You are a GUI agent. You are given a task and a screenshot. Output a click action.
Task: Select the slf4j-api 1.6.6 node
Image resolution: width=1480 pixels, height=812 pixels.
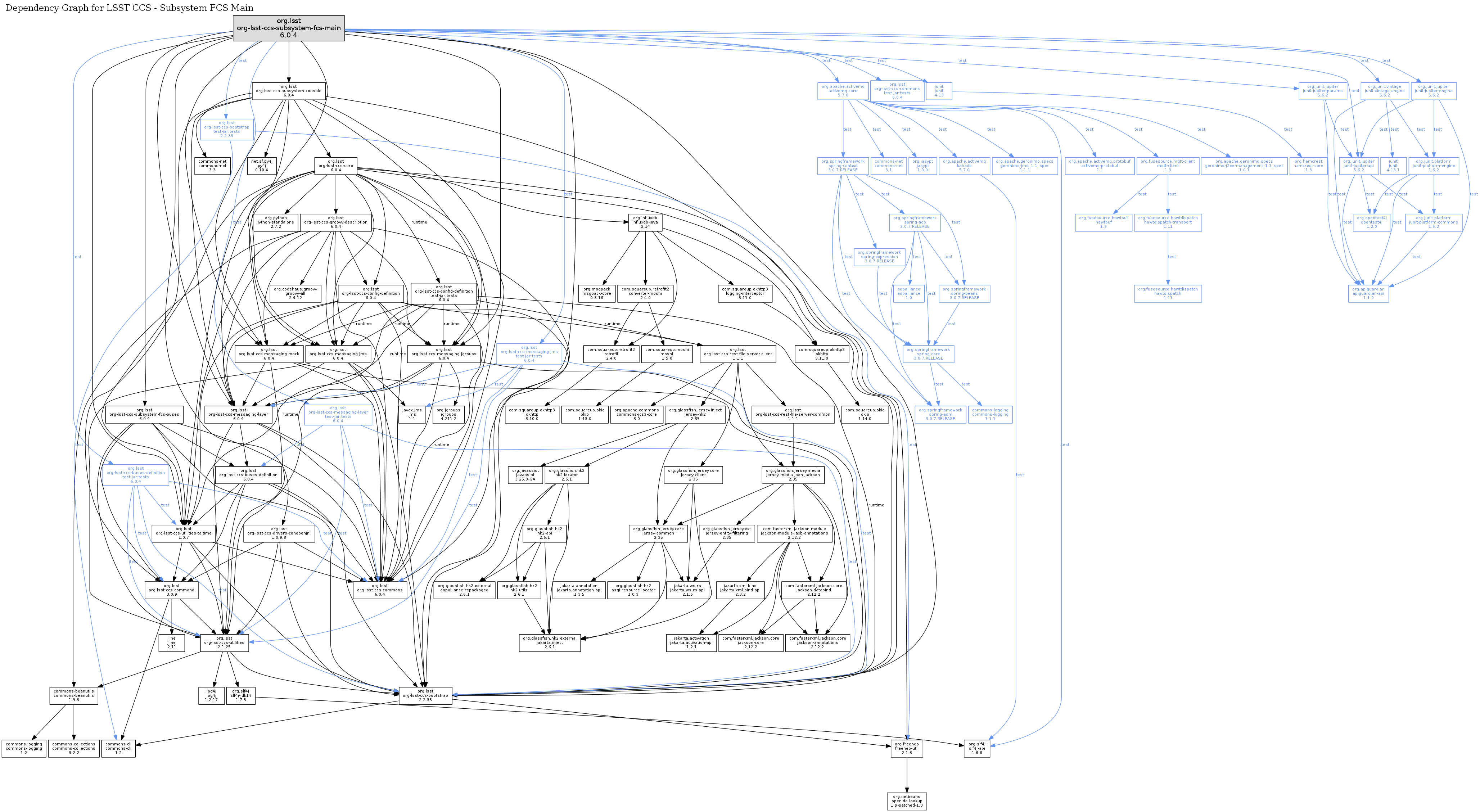[x=977, y=748]
